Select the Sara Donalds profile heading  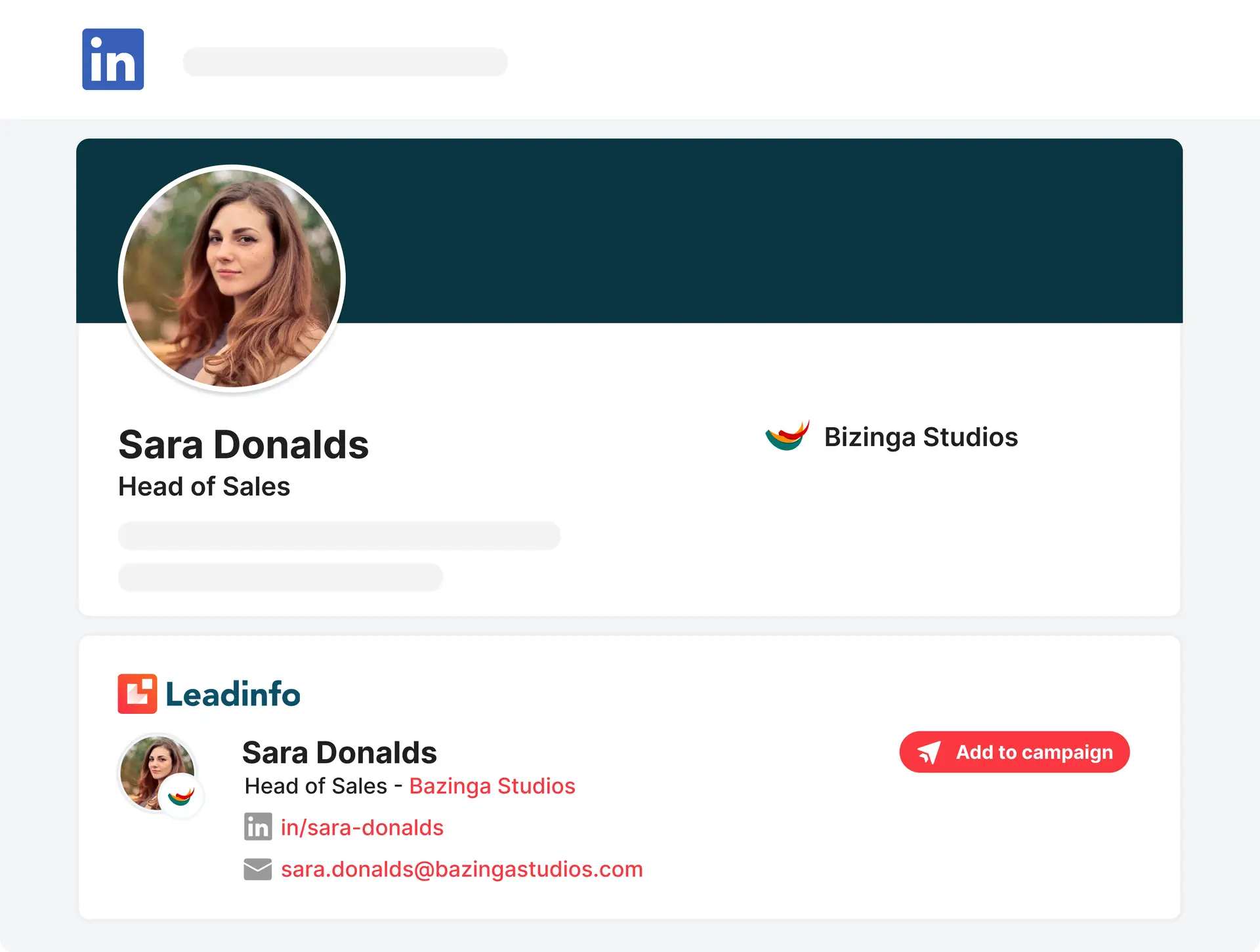click(x=243, y=444)
